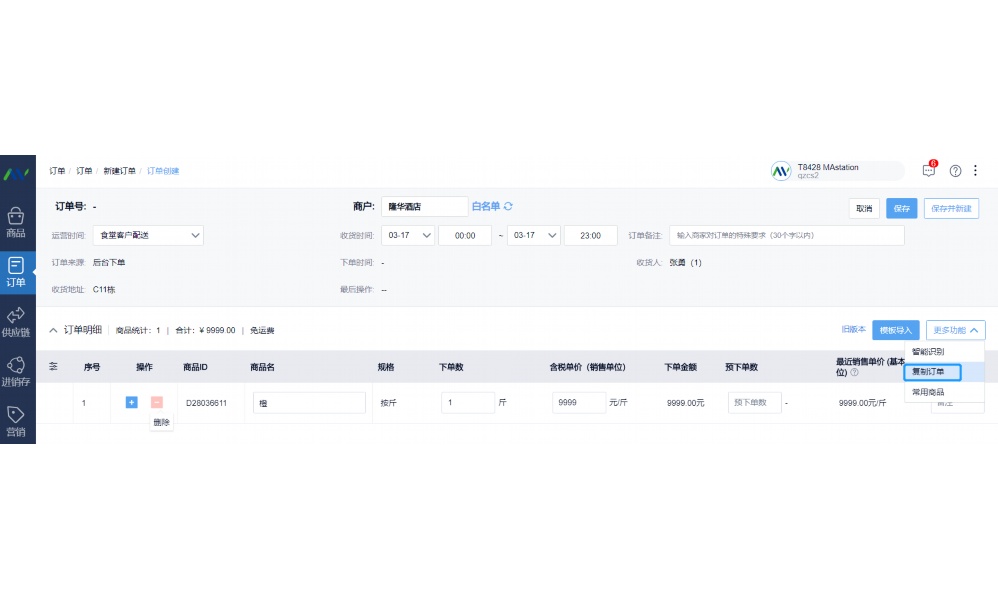Click the 订单来源 后台下单 value
The width and height of the screenshot is (998, 599).
point(109,262)
